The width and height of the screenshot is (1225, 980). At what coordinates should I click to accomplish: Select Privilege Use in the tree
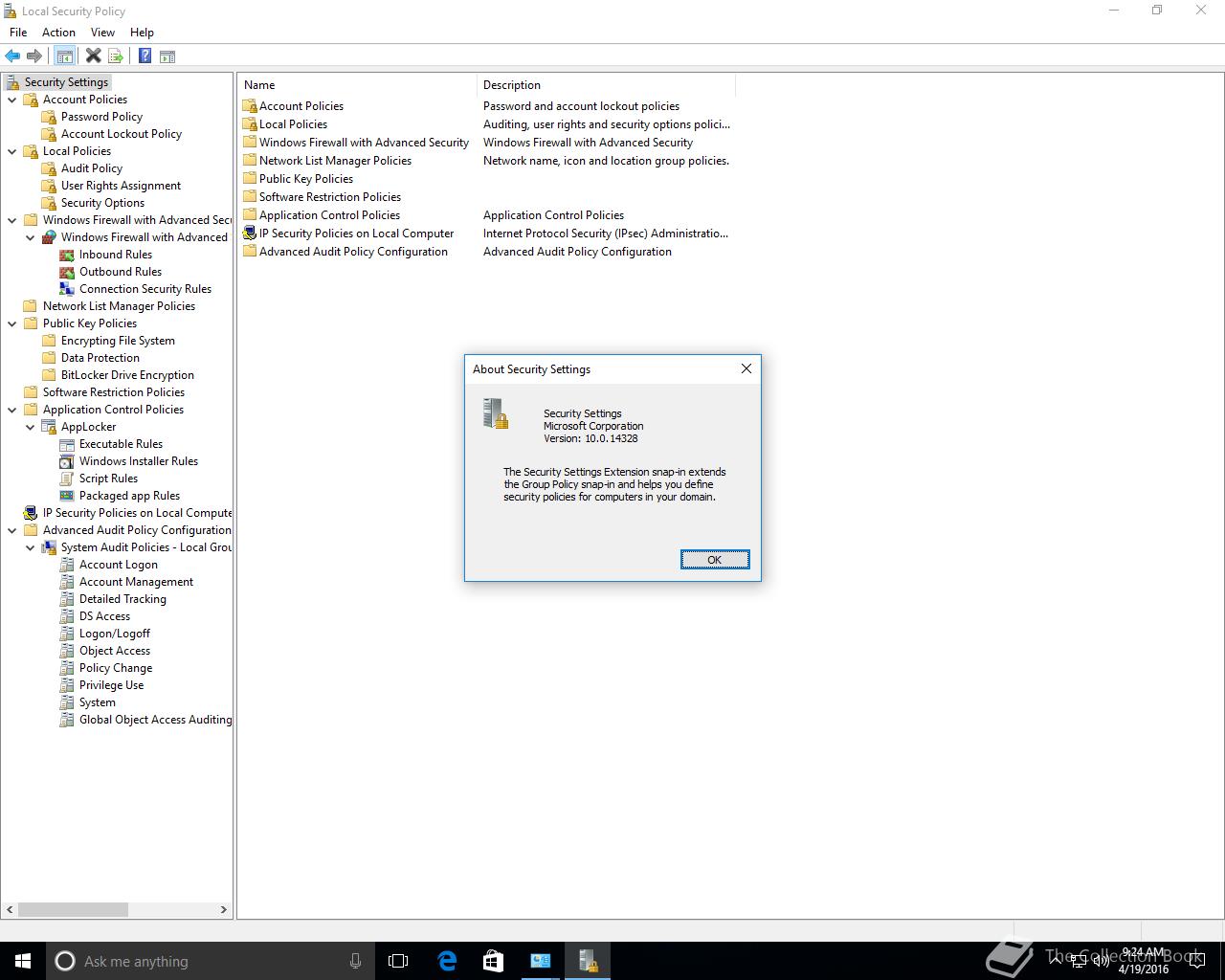111,685
